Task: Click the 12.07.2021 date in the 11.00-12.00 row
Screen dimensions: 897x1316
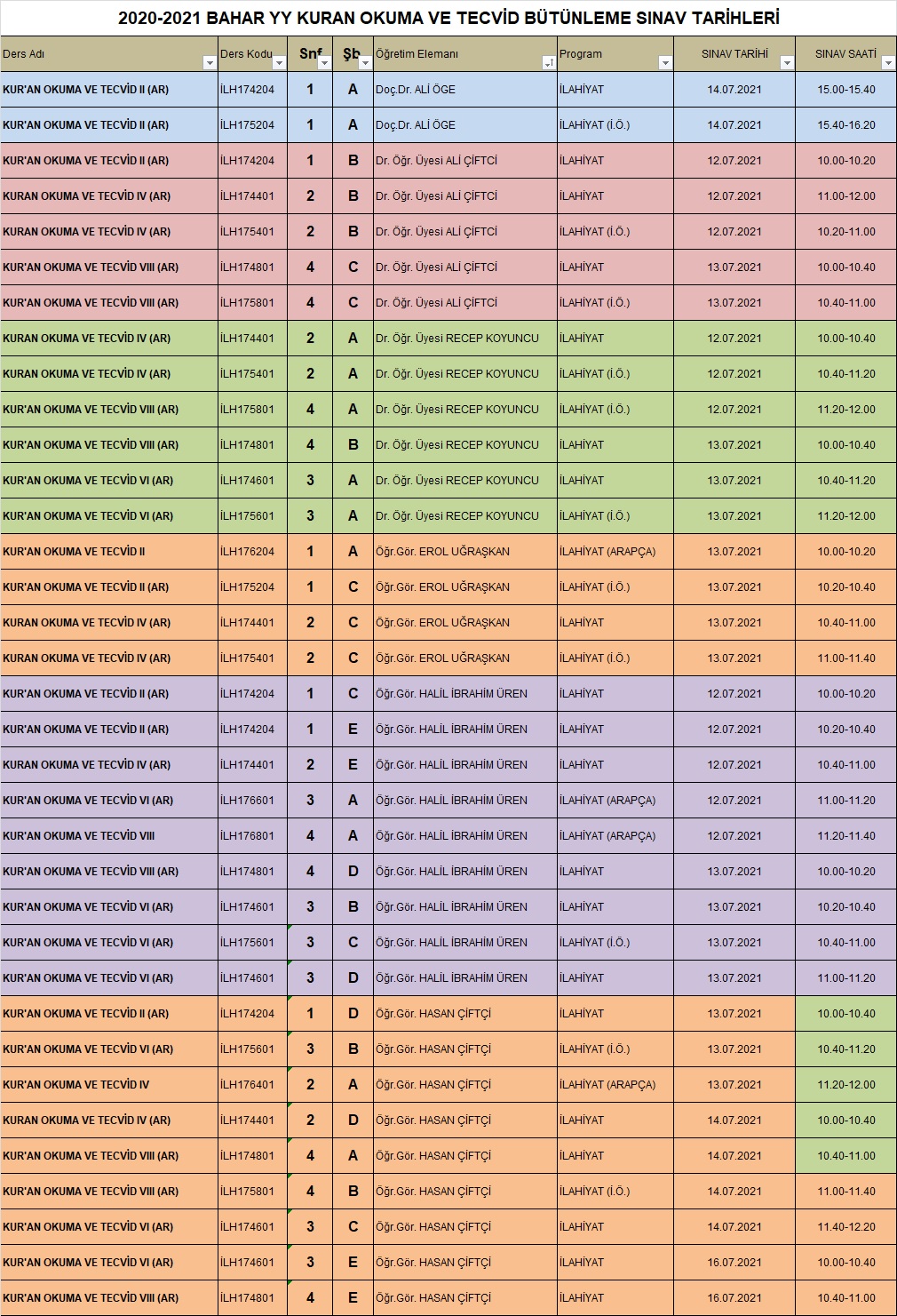Action: pos(734,196)
